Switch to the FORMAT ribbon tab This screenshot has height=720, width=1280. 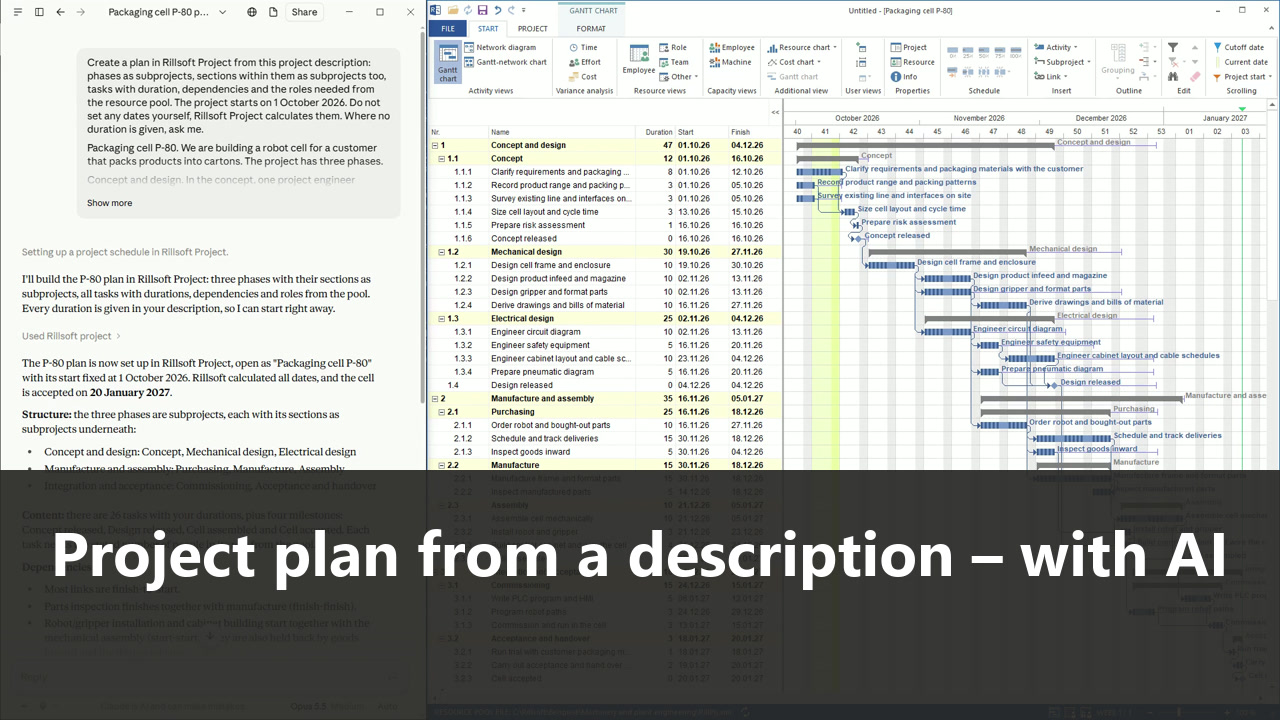tap(591, 29)
